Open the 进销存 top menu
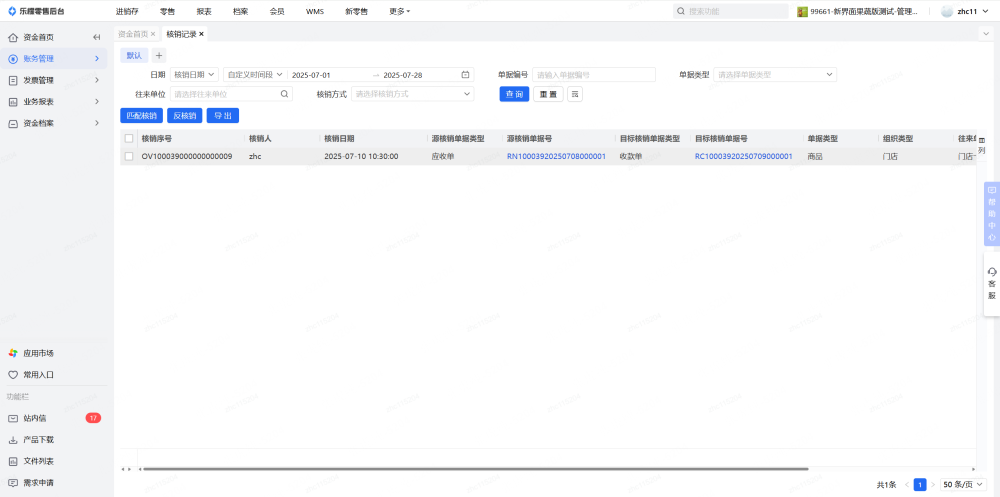 127,11
